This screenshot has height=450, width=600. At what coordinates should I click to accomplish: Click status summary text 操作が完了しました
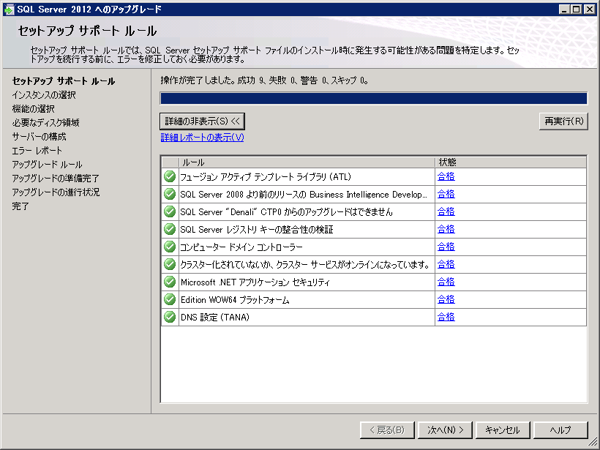pos(198,80)
